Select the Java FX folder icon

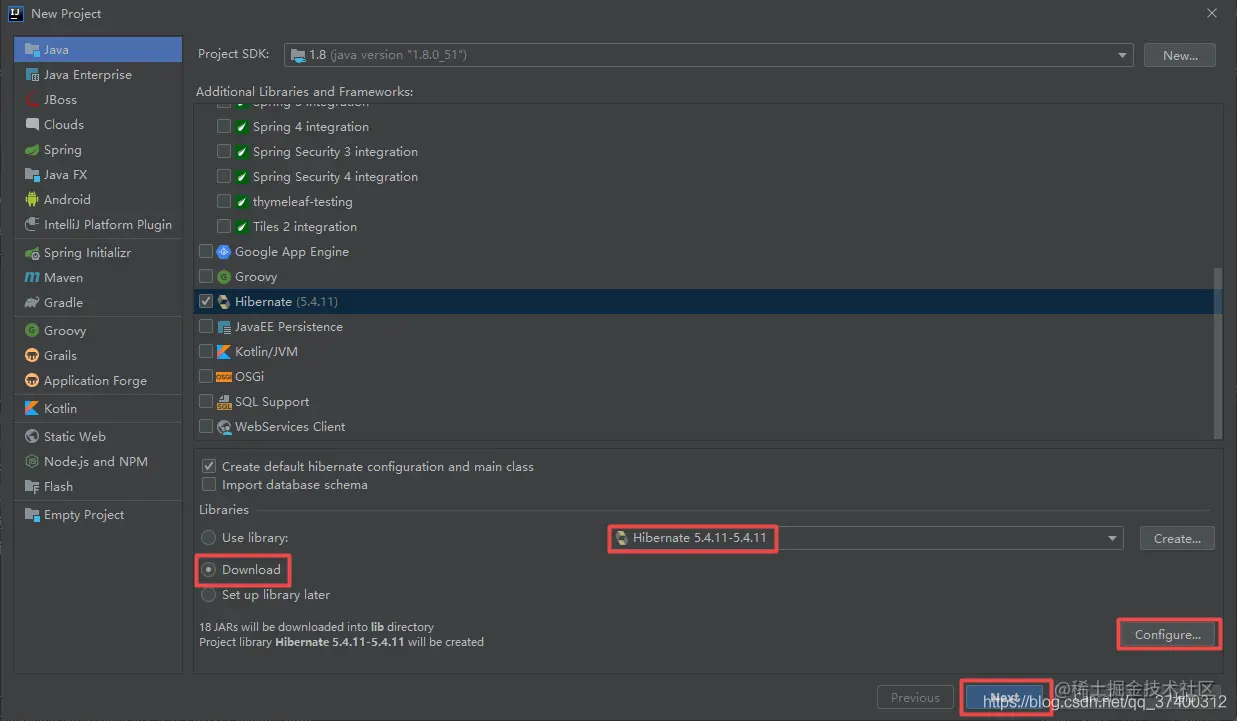click(x=32, y=174)
